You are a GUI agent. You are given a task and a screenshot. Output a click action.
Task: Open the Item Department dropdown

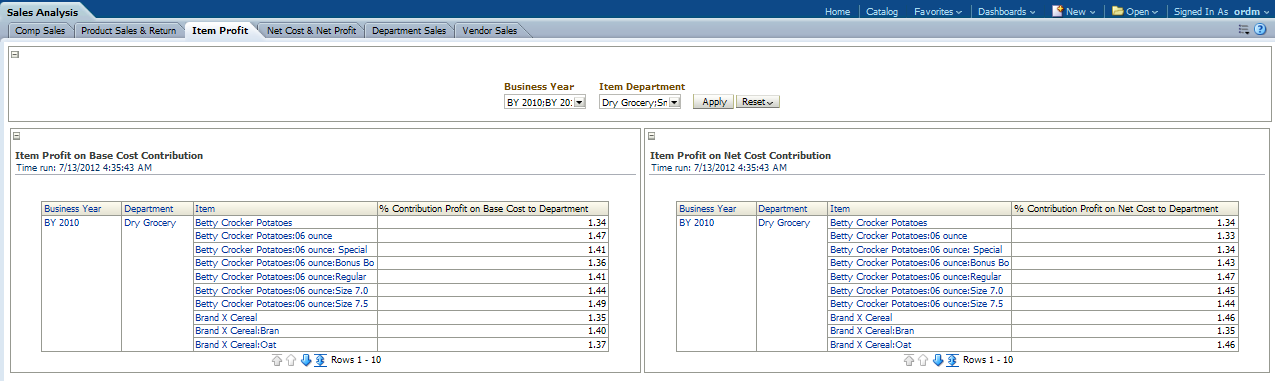click(x=674, y=102)
